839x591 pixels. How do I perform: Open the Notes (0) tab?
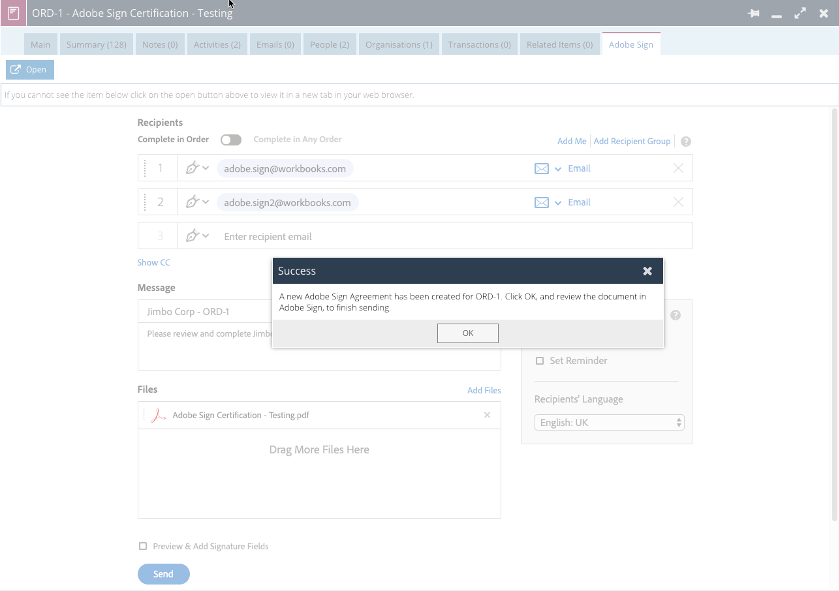[x=160, y=44]
